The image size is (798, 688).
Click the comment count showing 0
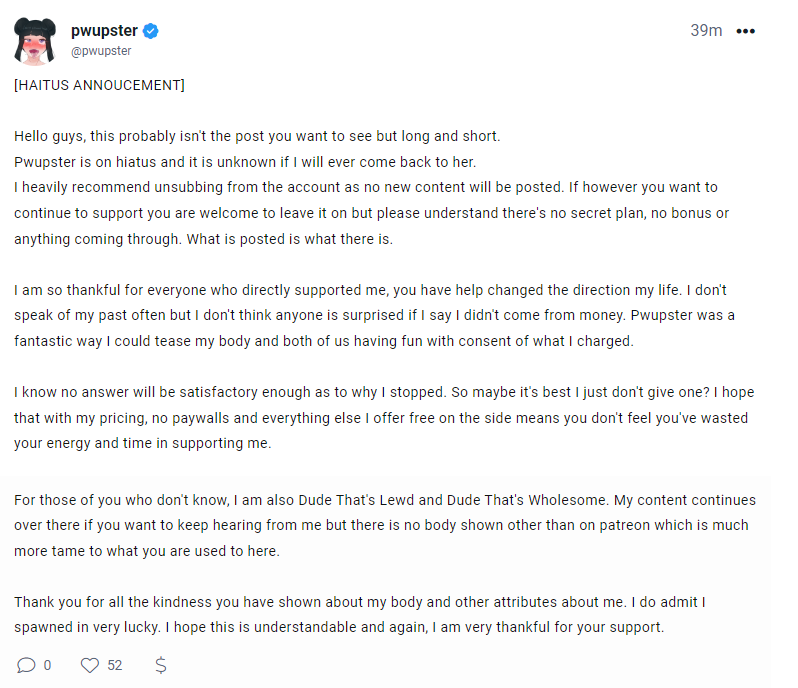point(47,665)
